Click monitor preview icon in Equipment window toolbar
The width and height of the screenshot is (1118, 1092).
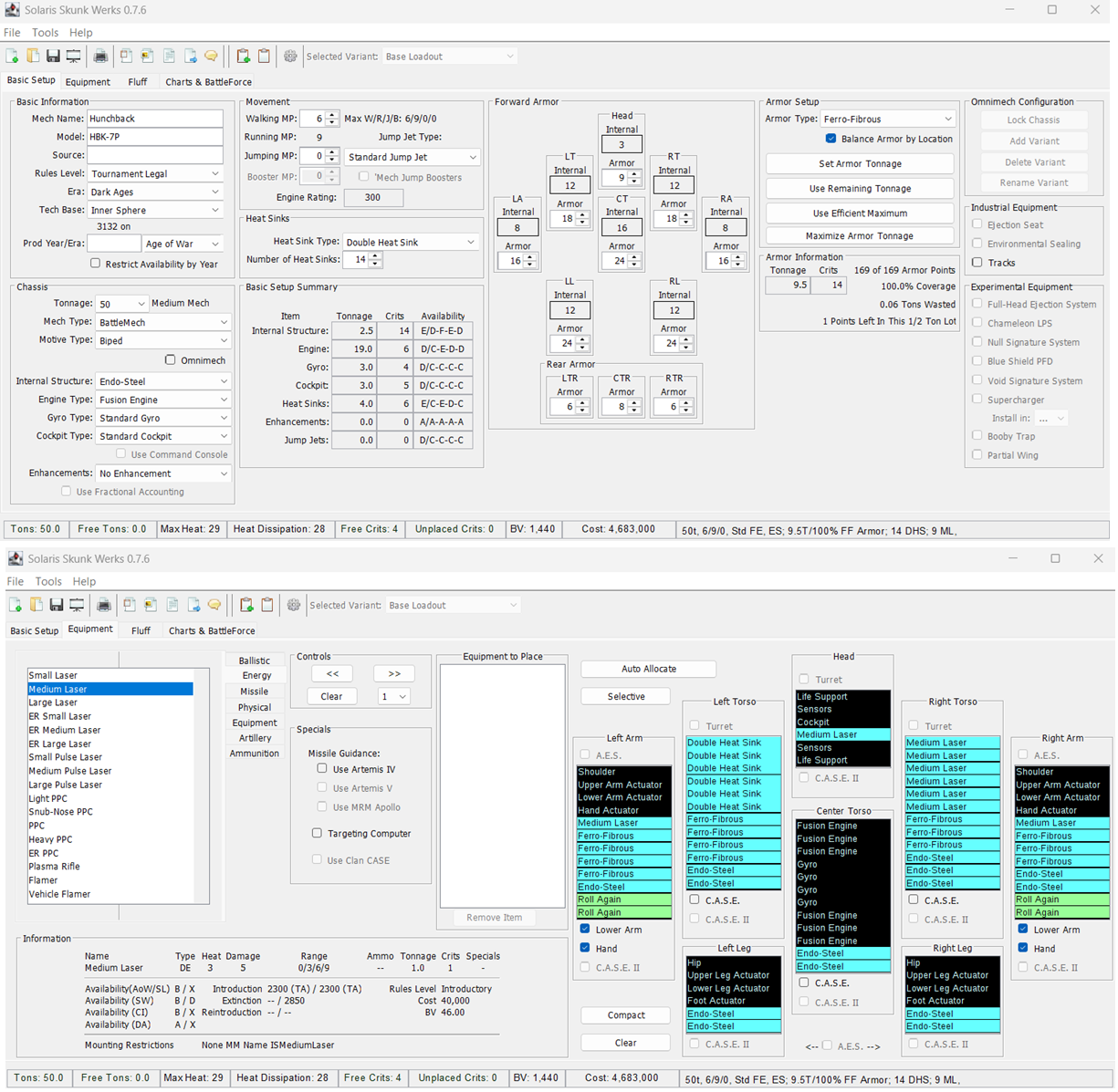(77, 605)
